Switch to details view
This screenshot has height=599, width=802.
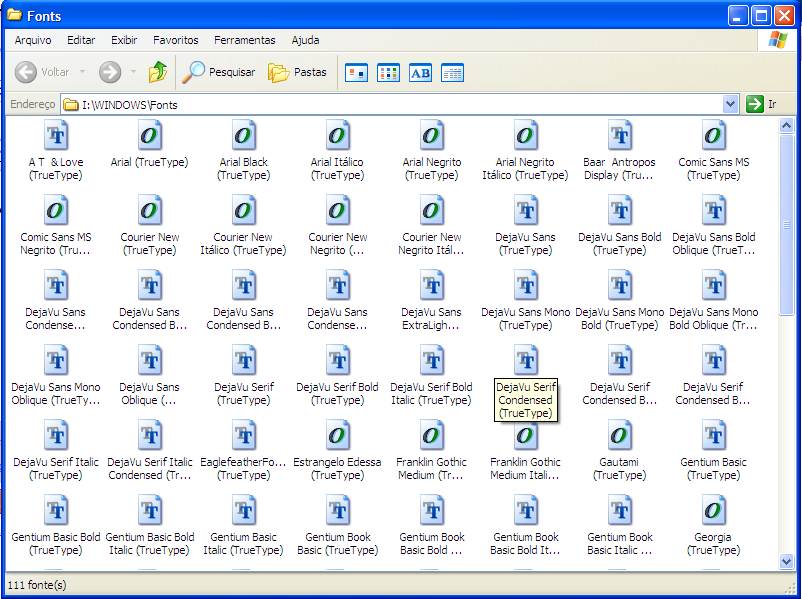452,73
